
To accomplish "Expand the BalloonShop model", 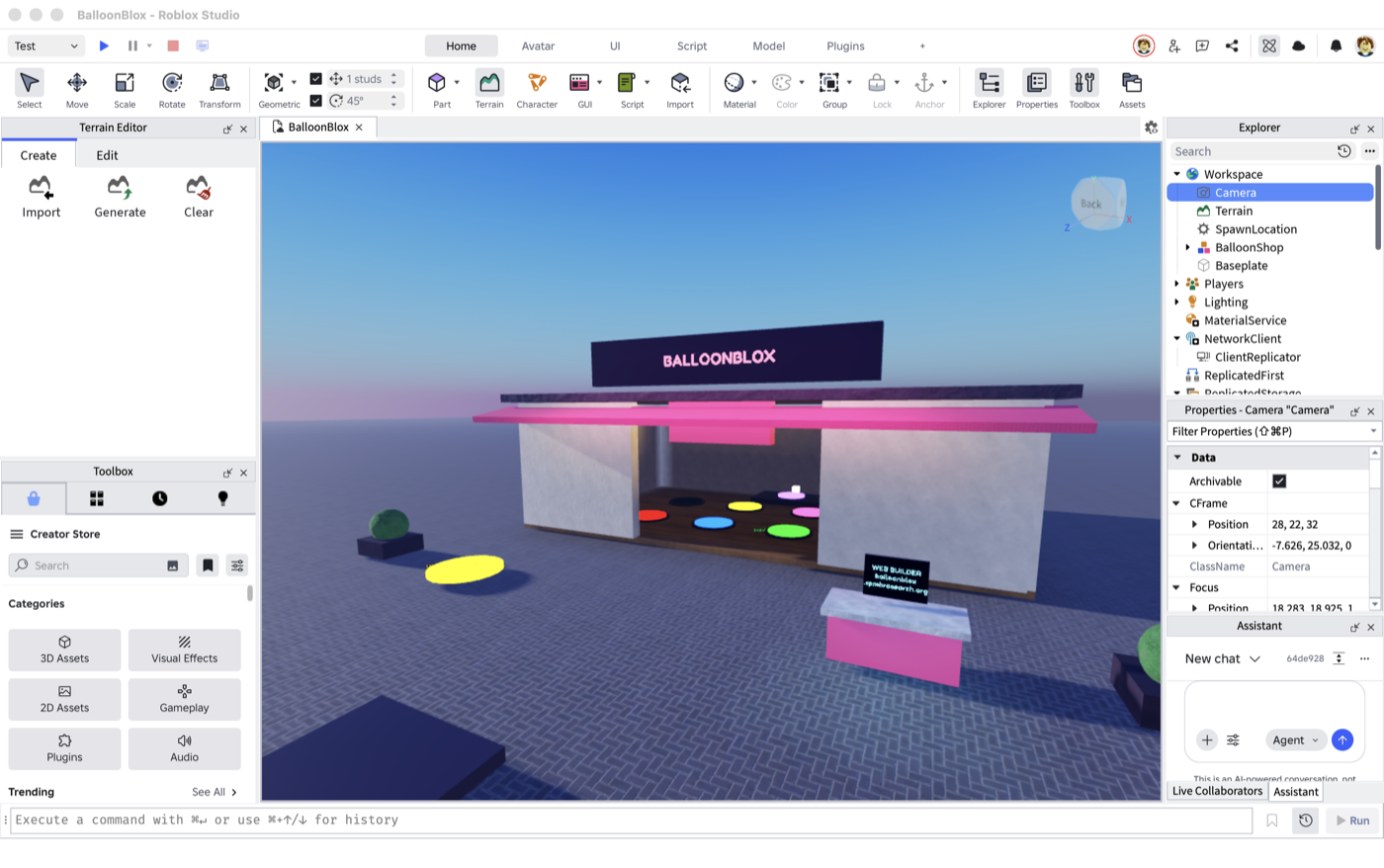I will coord(1188,247).
